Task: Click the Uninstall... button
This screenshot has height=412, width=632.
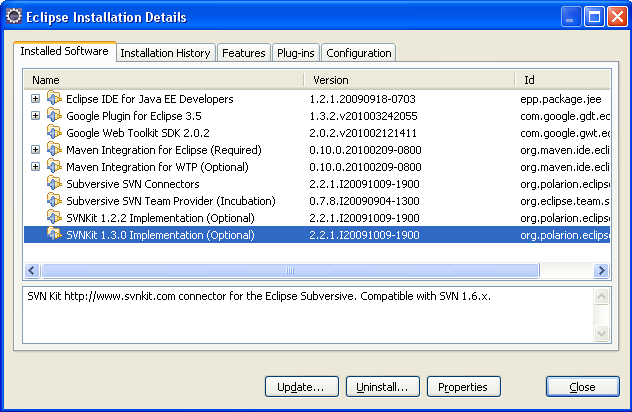Action: click(x=383, y=387)
